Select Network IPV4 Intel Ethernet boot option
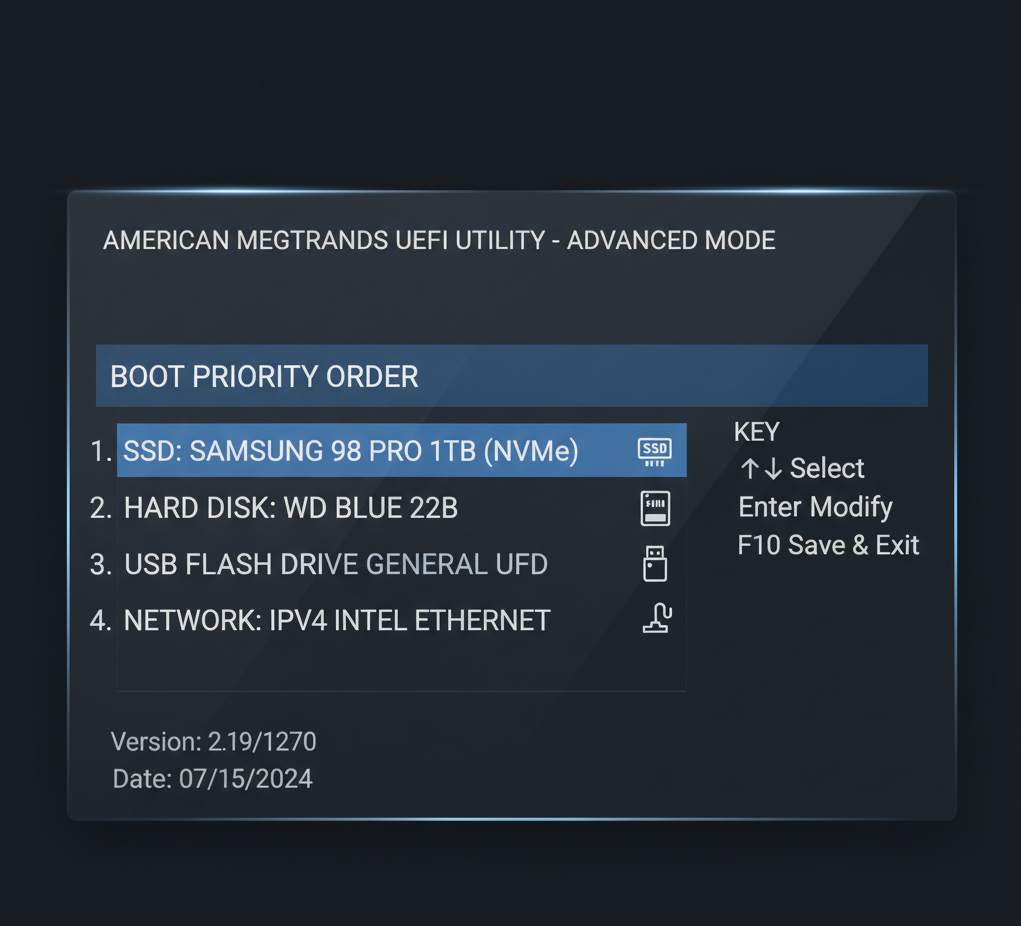This screenshot has width=1021, height=926. point(402,620)
